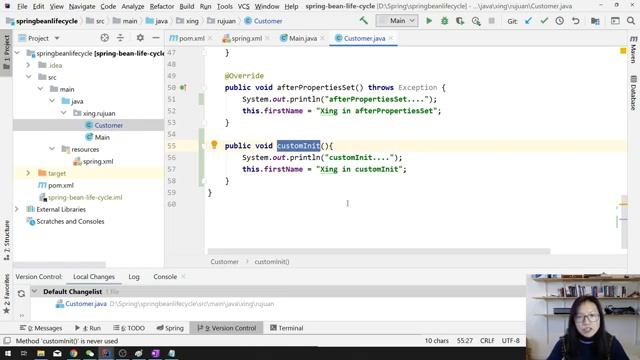
Task: Click UTF-8 encoding in status bar
Action: coord(511,340)
